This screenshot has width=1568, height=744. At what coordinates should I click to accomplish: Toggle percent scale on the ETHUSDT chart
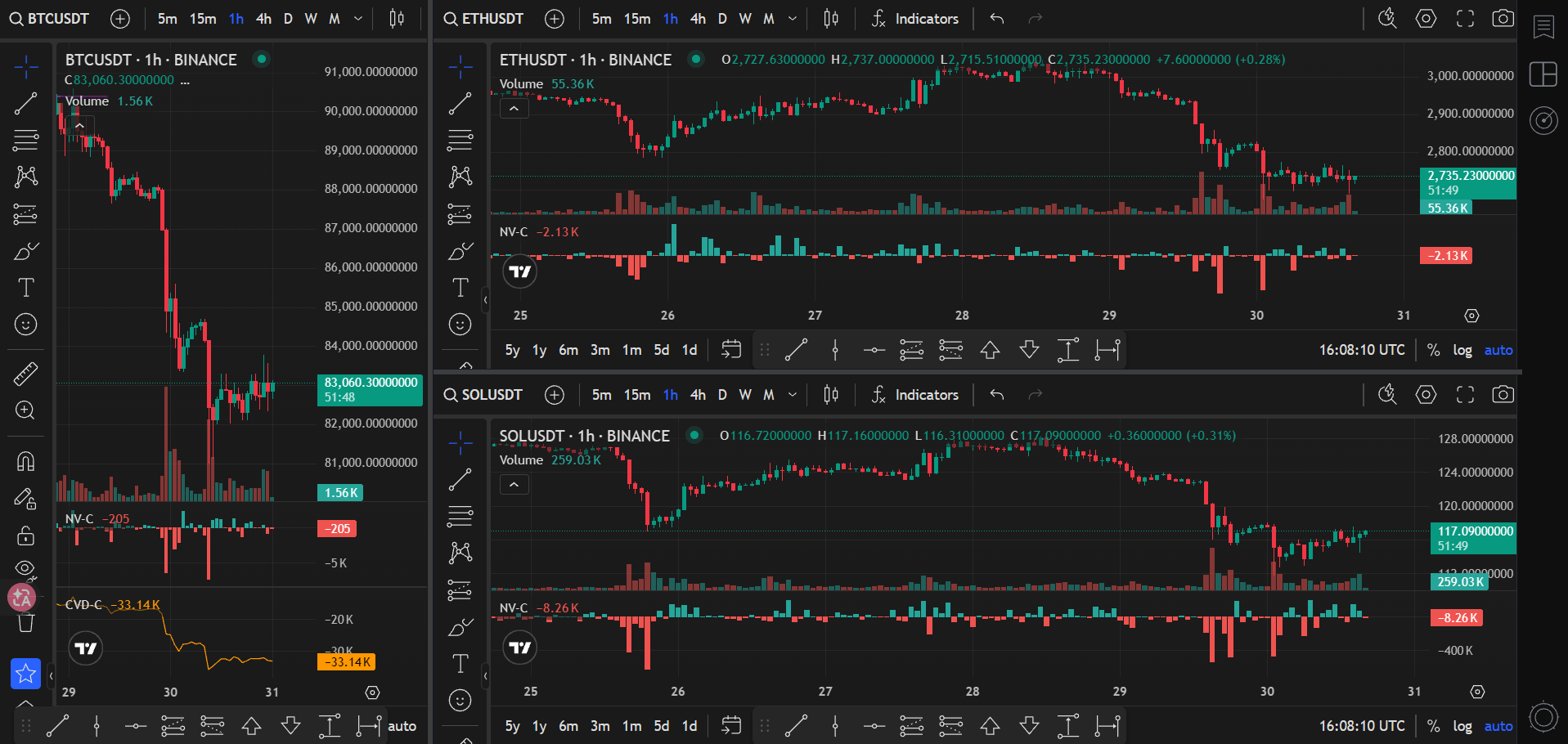coord(1433,350)
